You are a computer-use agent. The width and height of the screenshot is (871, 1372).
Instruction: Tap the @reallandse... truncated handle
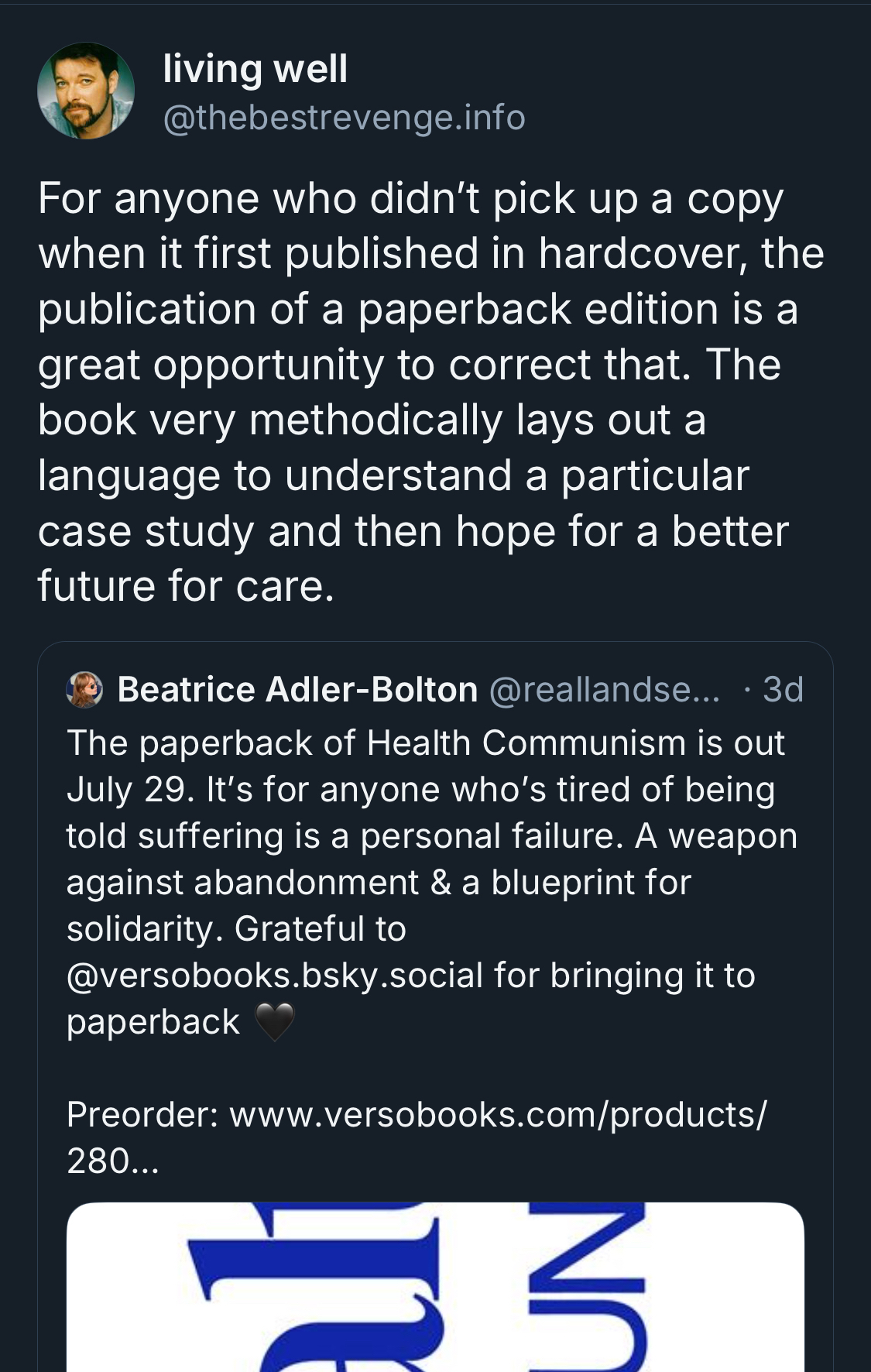click(604, 689)
